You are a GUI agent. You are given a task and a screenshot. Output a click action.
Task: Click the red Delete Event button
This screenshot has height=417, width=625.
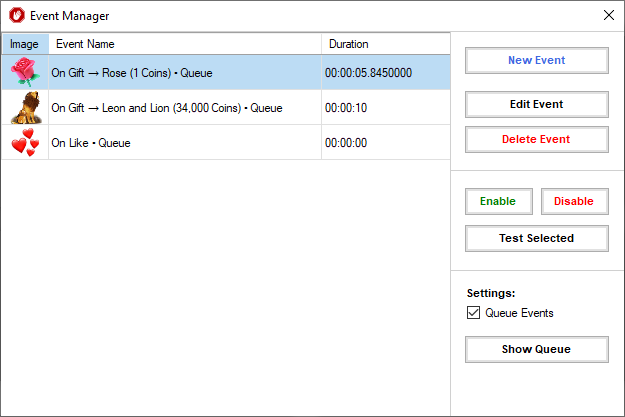537,139
